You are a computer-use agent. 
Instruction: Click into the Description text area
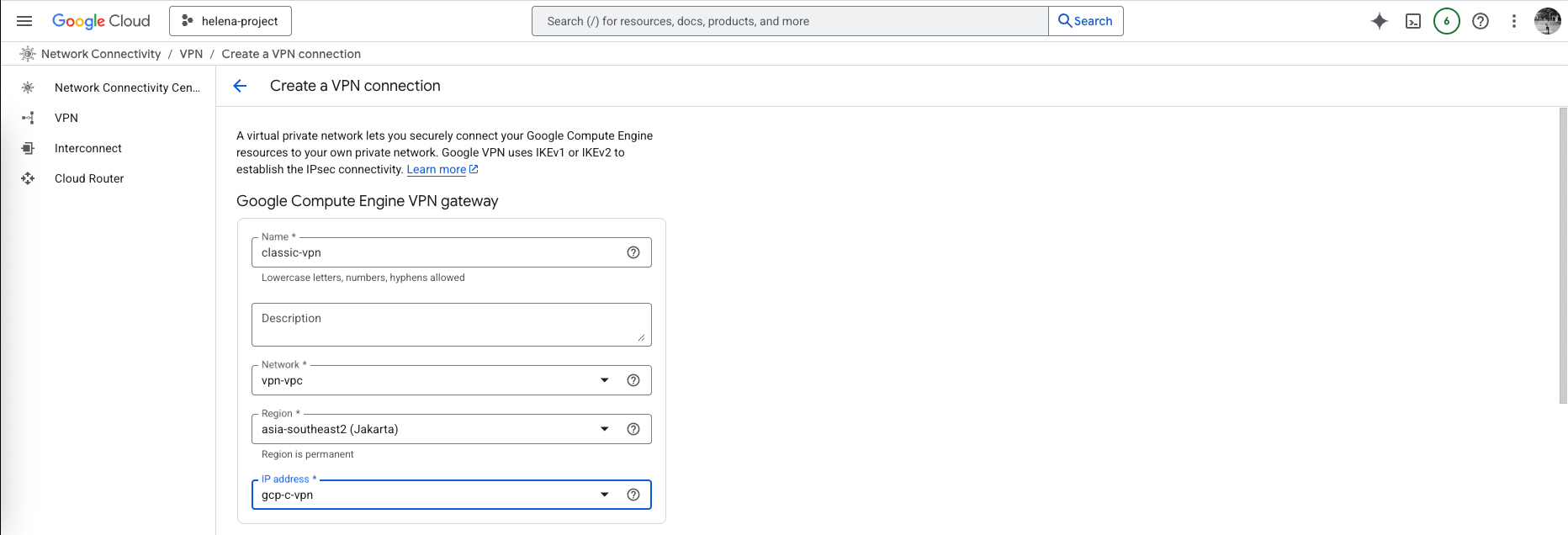point(451,325)
